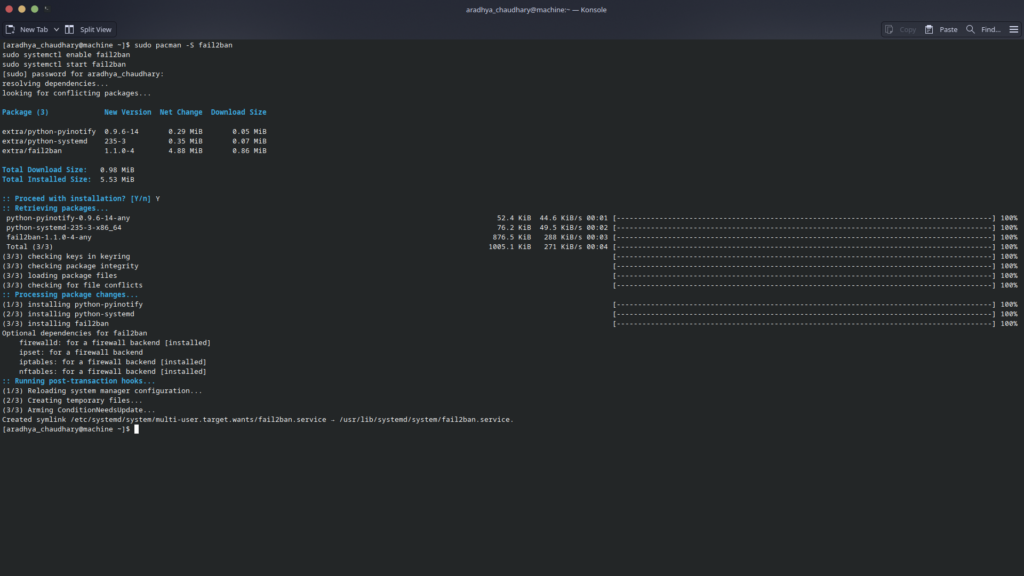The width and height of the screenshot is (1024, 576).
Task: Click progress bar of 'installing fail2ban' row
Action: 805,324
